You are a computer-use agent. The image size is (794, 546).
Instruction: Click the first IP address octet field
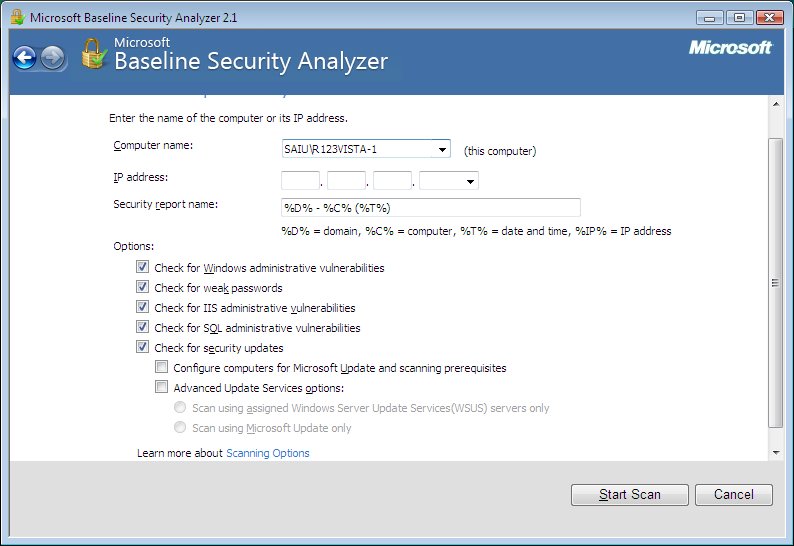pos(300,181)
